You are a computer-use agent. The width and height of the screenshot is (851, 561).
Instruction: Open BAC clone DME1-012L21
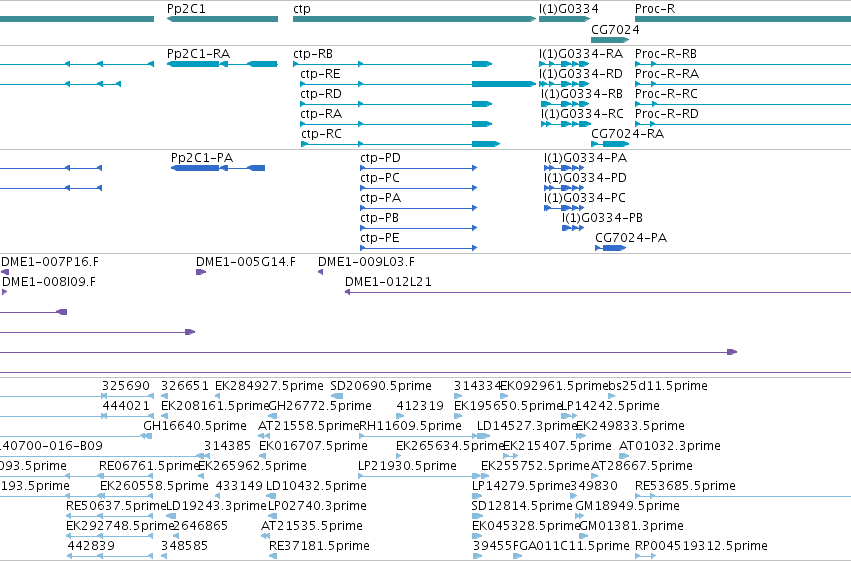tap(389, 282)
